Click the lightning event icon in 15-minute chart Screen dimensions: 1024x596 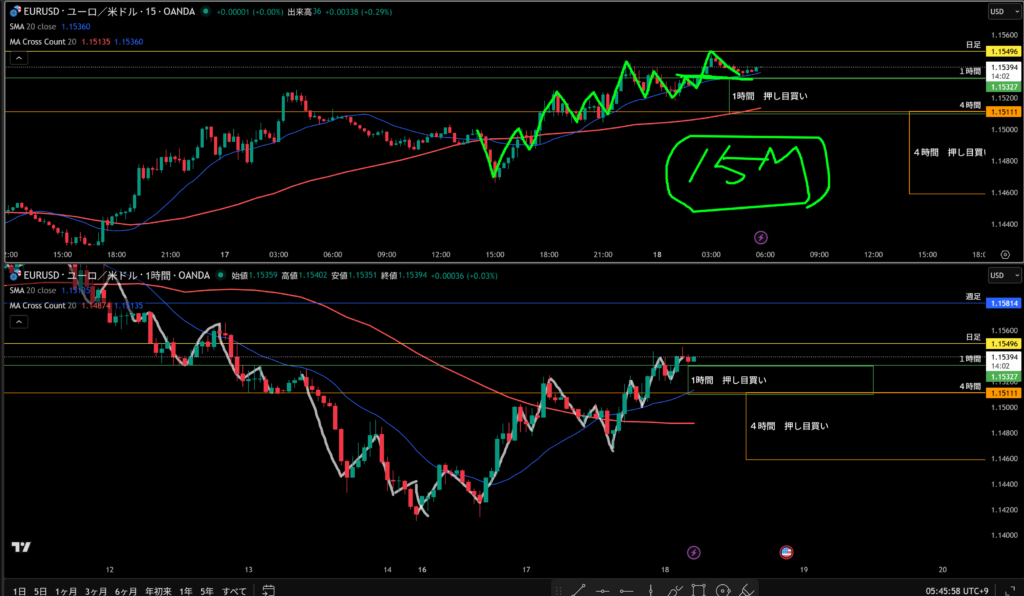[760, 237]
